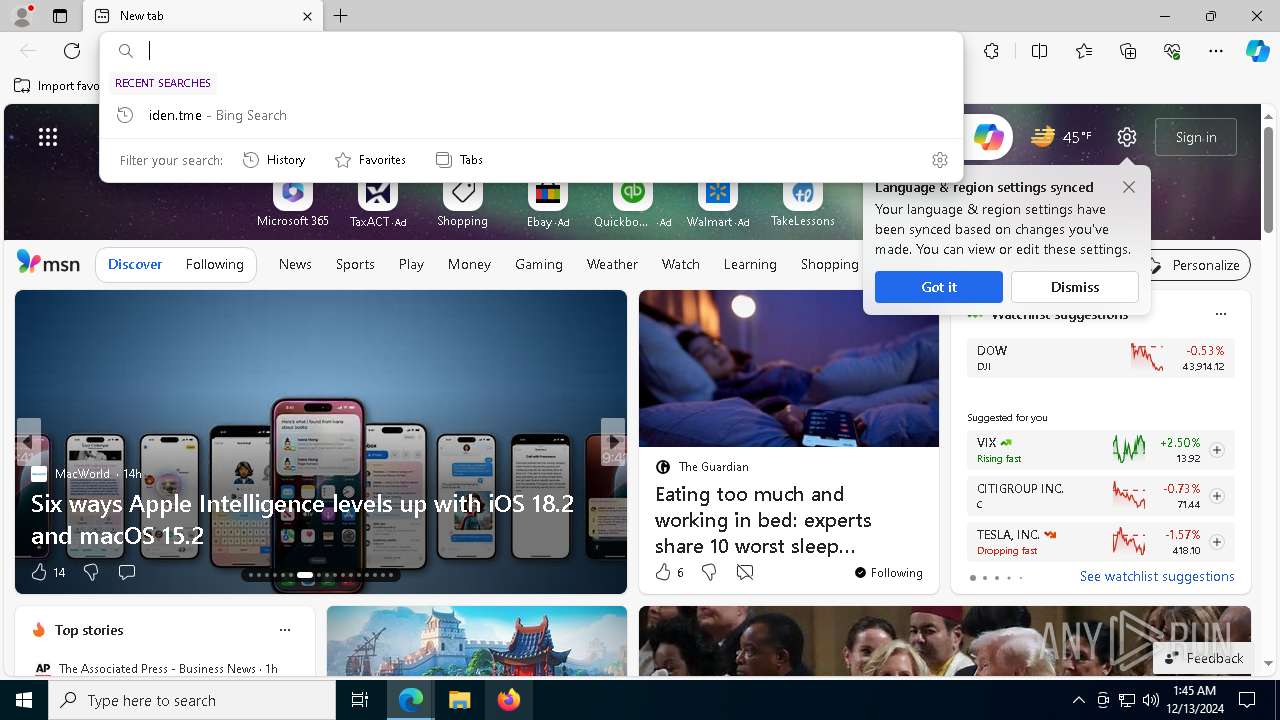Open the 45°F weather widget
This screenshot has width=1280, height=720.
pyautogui.click(x=1061, y=137)
